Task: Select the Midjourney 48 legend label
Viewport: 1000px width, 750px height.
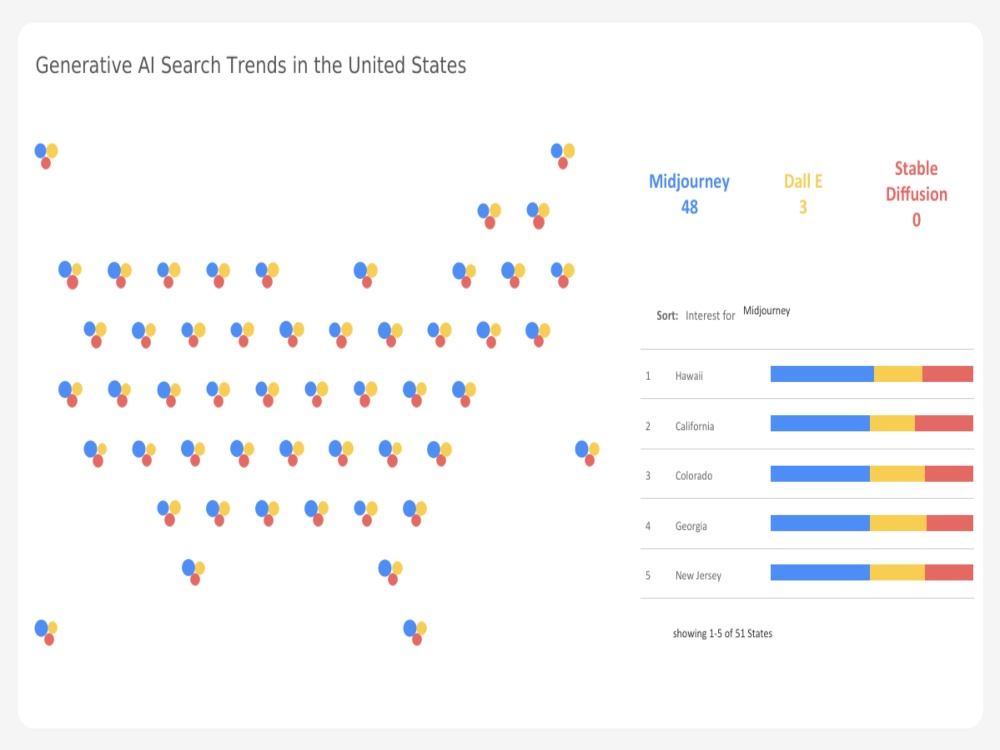Action: [689, 194]
